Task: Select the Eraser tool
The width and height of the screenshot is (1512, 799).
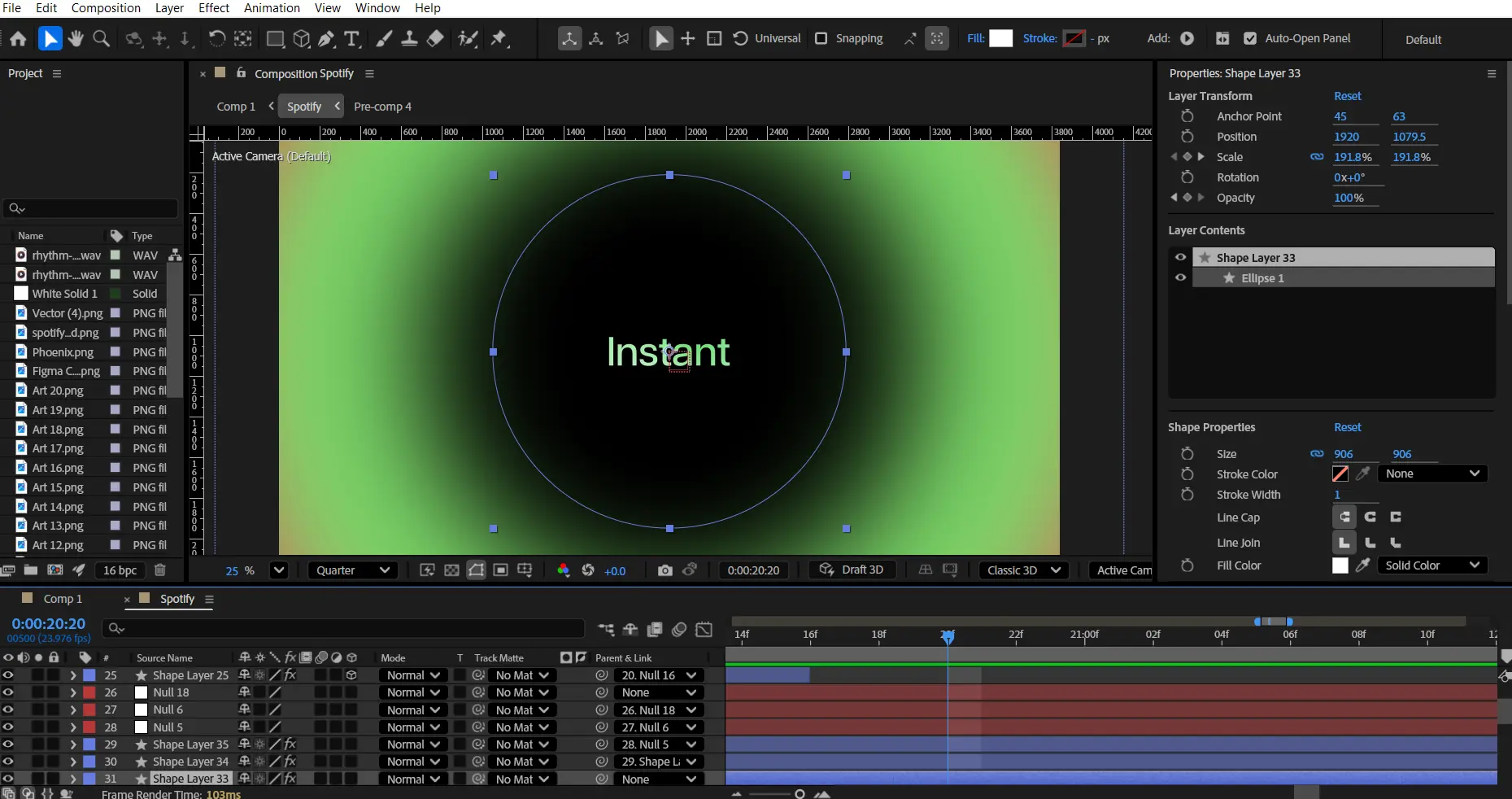Action: tap(435, 38)
